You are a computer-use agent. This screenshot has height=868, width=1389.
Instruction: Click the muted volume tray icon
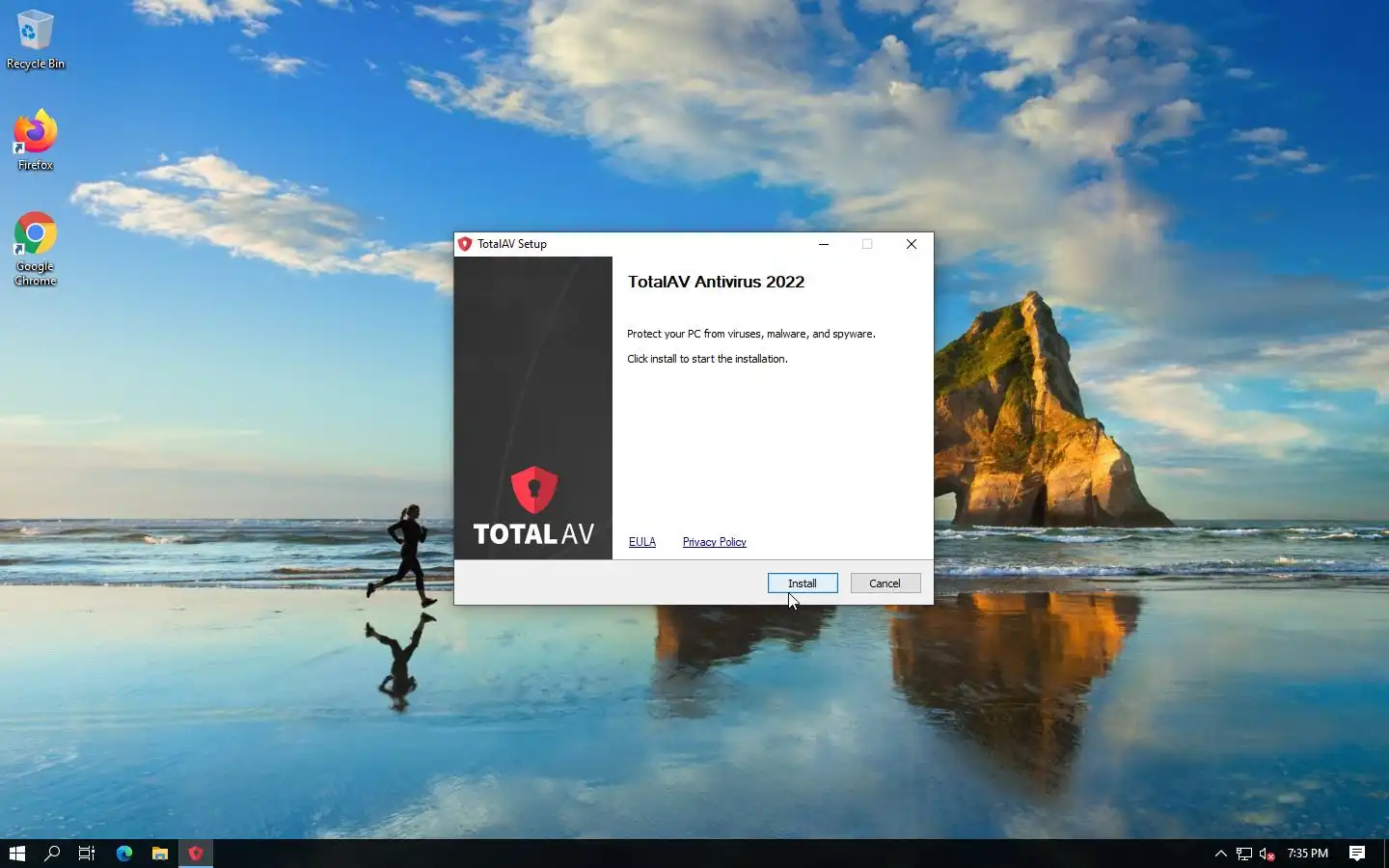[x=1267, y=854]
